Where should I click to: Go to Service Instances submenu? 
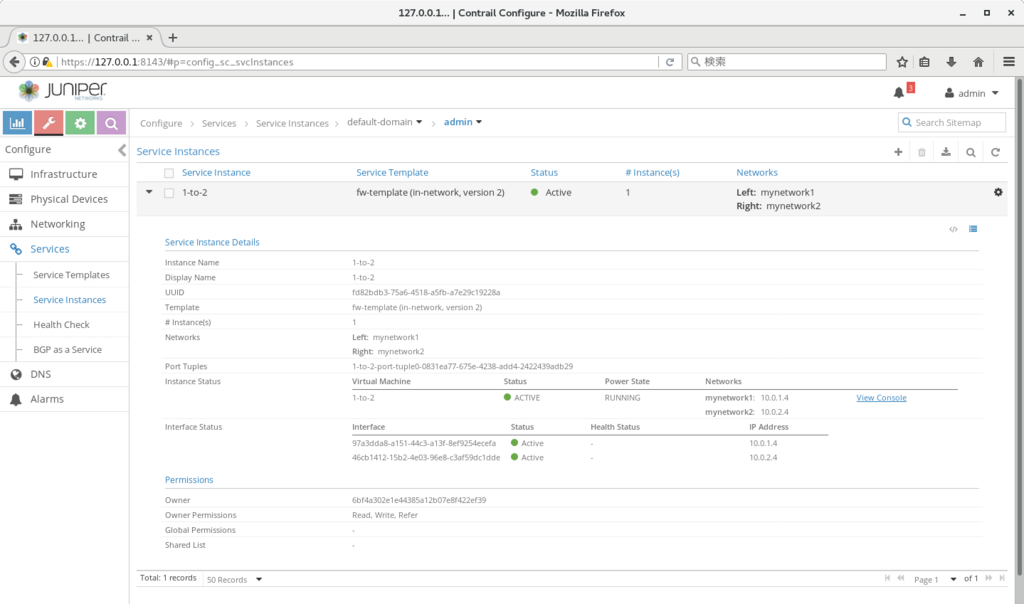coord(69,300)
